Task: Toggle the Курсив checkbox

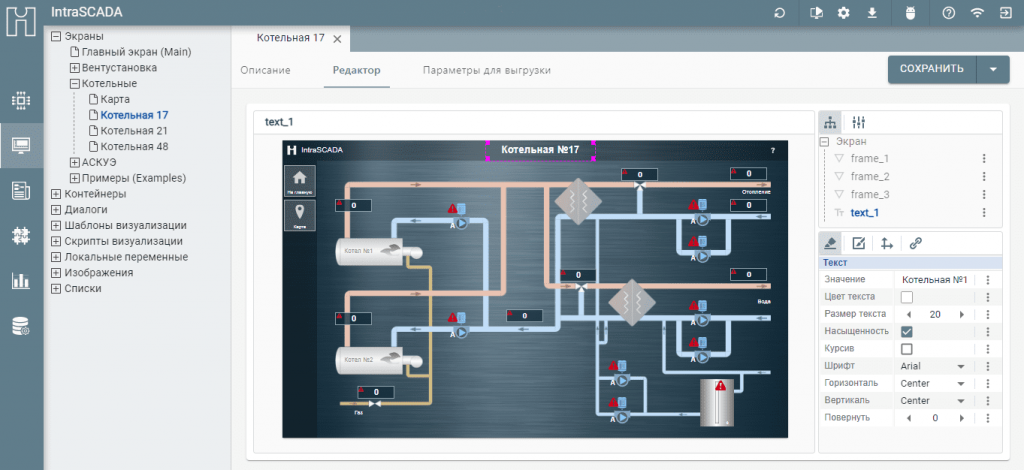Action: coord(906,349)
